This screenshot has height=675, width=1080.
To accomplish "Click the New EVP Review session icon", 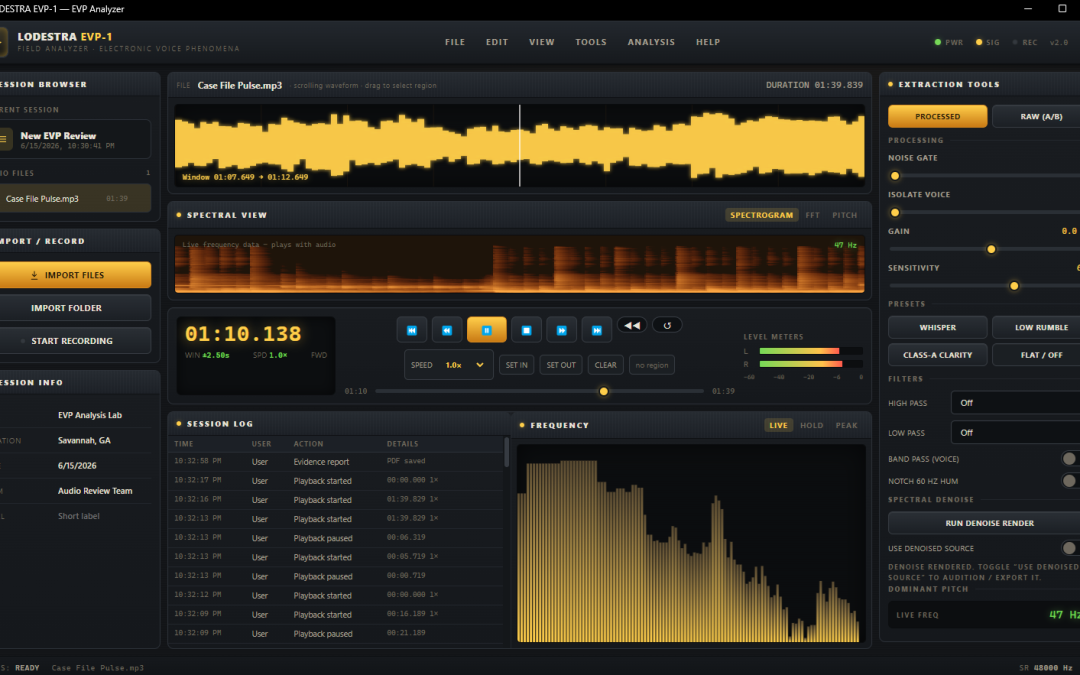I will click(3, 139).
